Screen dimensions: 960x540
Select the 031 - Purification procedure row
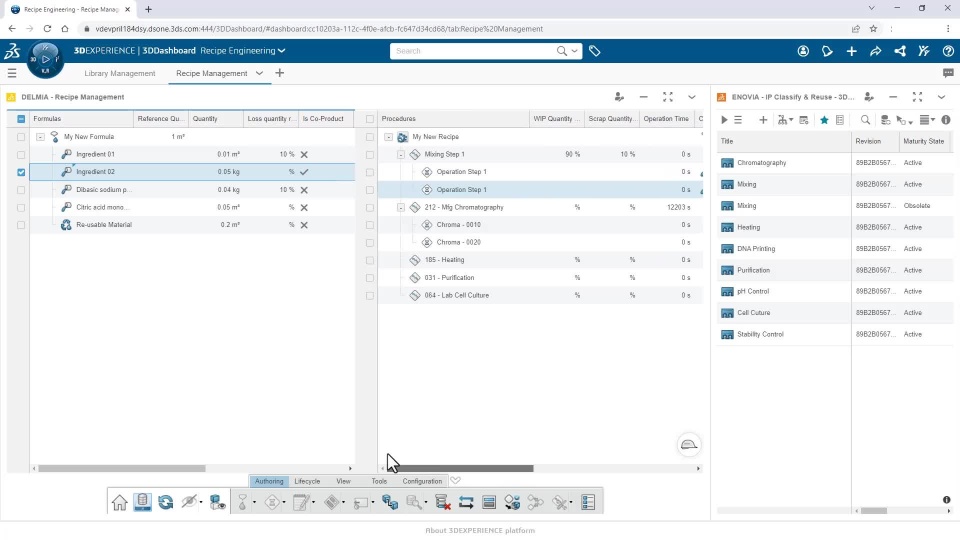click(540, 278)
